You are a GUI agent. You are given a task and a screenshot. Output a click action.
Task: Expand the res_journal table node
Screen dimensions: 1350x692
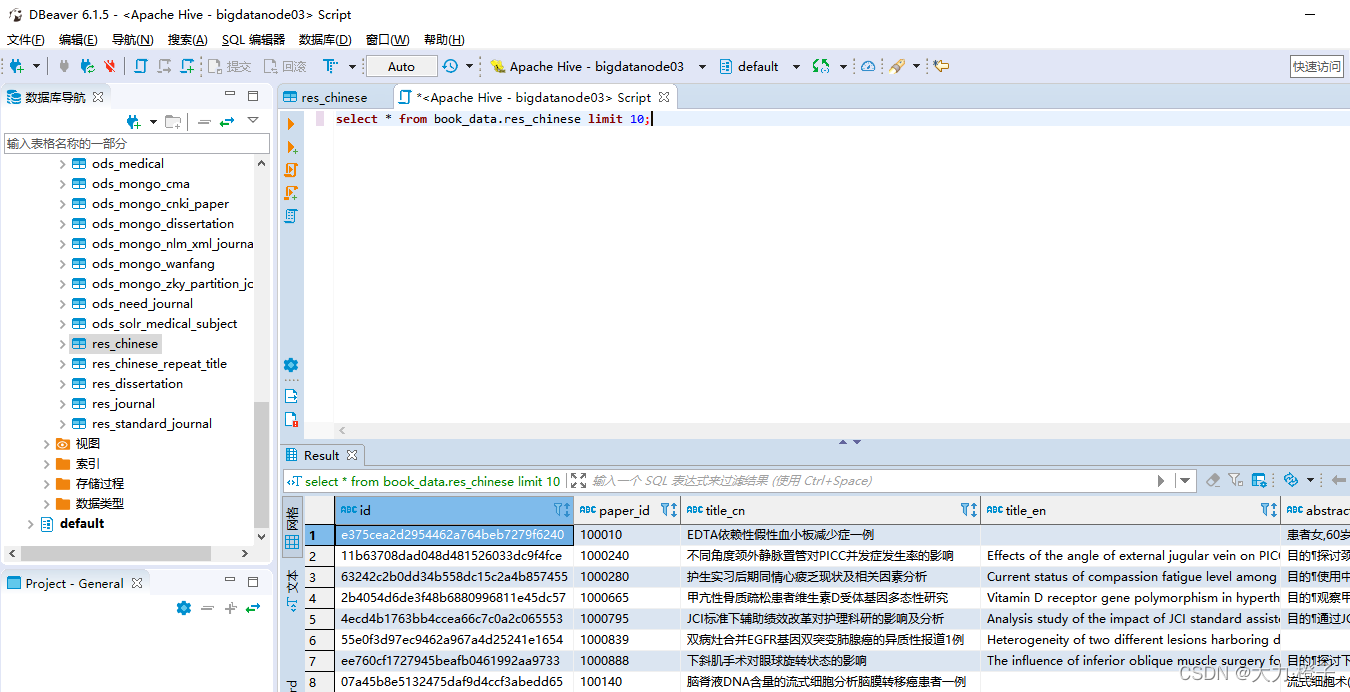[x=62, y=404]
